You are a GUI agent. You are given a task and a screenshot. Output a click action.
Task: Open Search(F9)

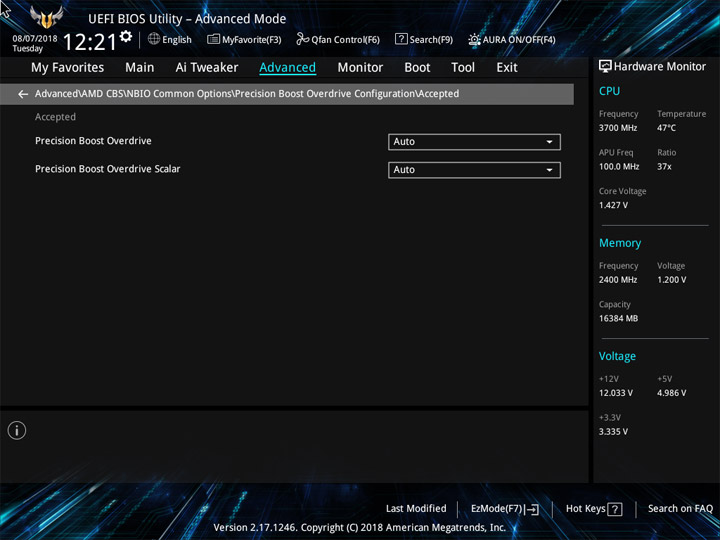[424, 39]
